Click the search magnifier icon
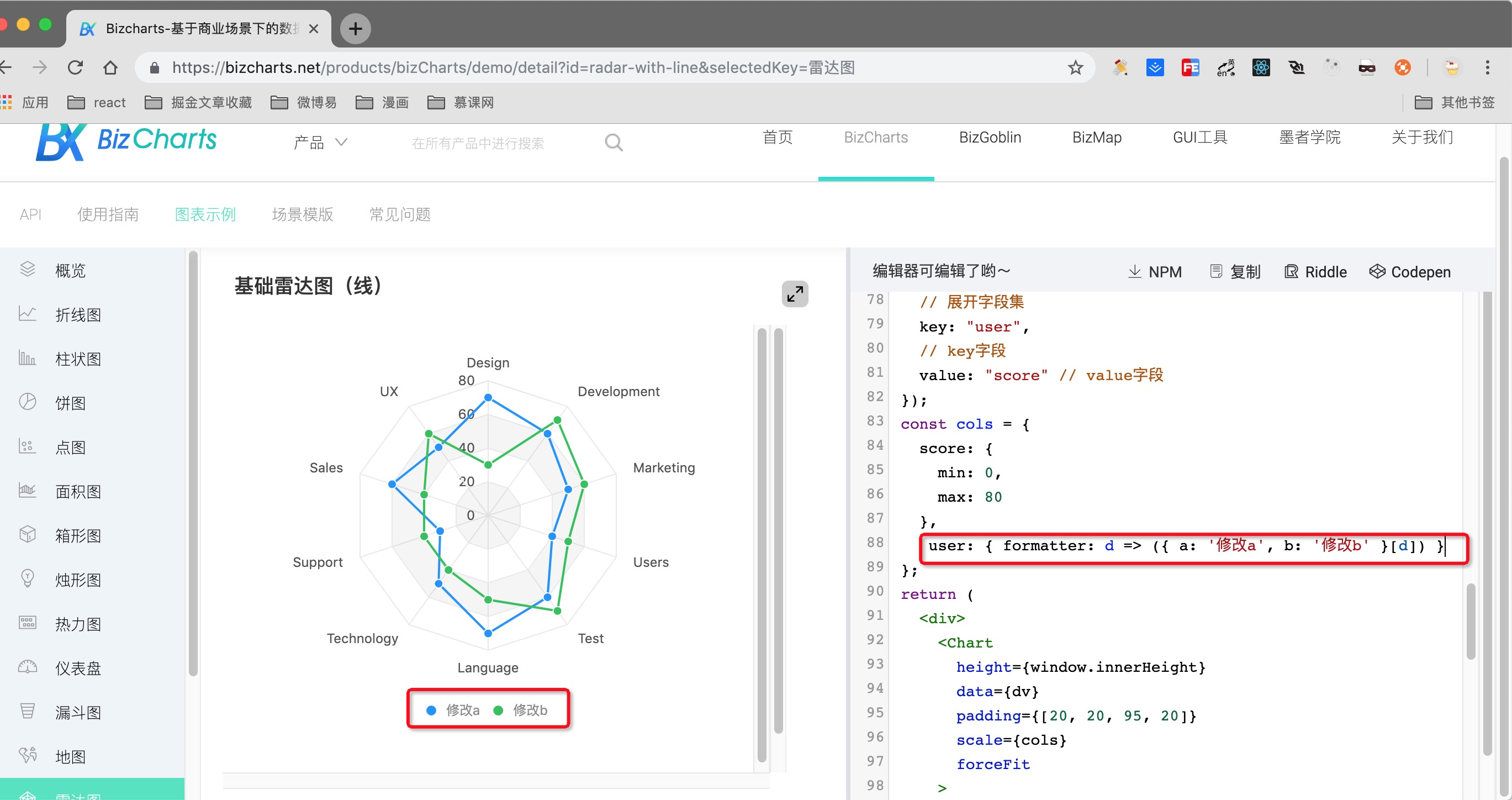 [614, 143]
